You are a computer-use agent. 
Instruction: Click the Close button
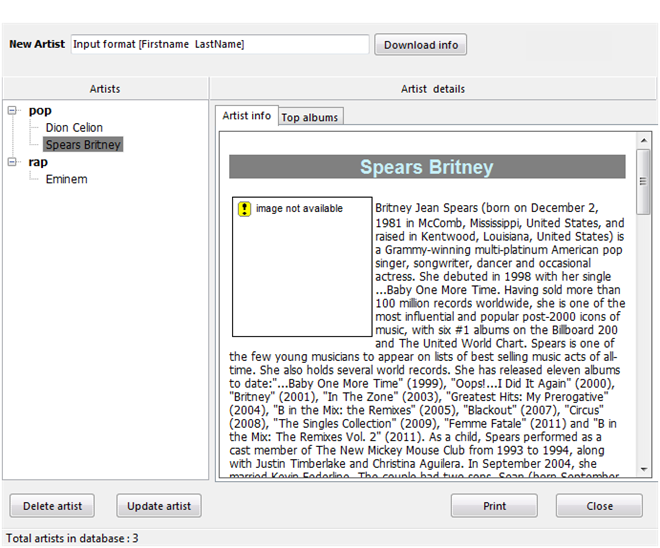pyautogui.click(x=599, y=506)
